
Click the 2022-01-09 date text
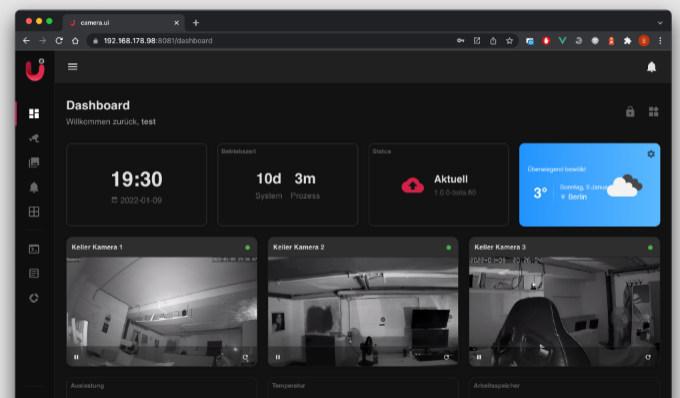141,200
